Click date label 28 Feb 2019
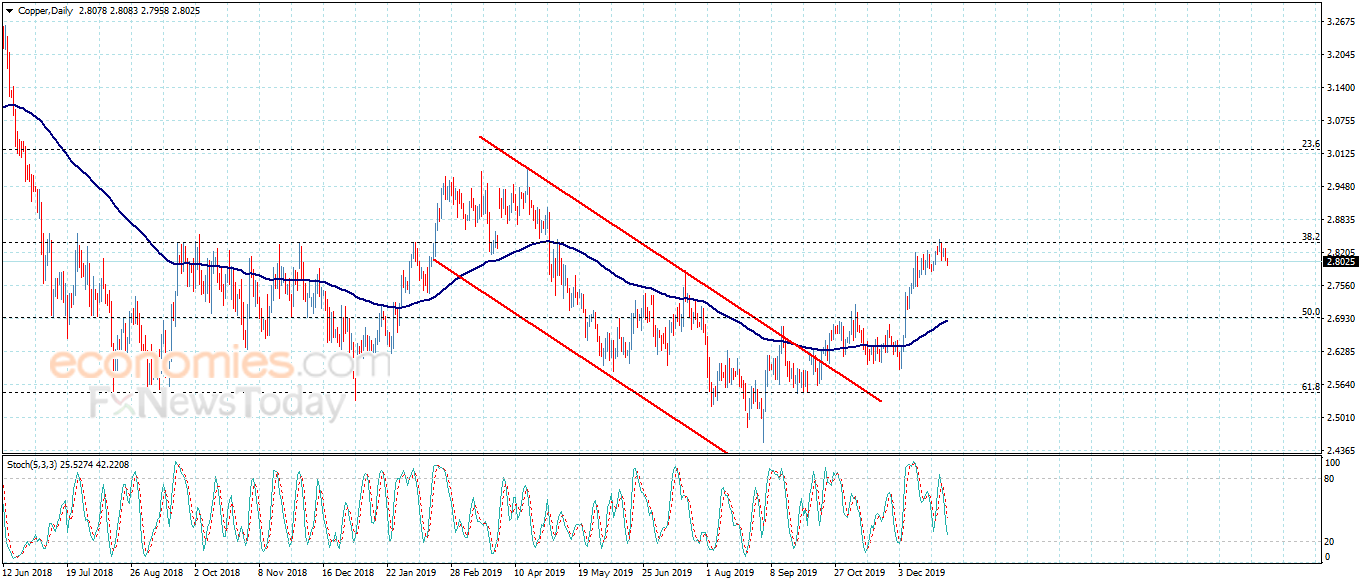This screenshot has width=1362, height=584. pos(476,573)
